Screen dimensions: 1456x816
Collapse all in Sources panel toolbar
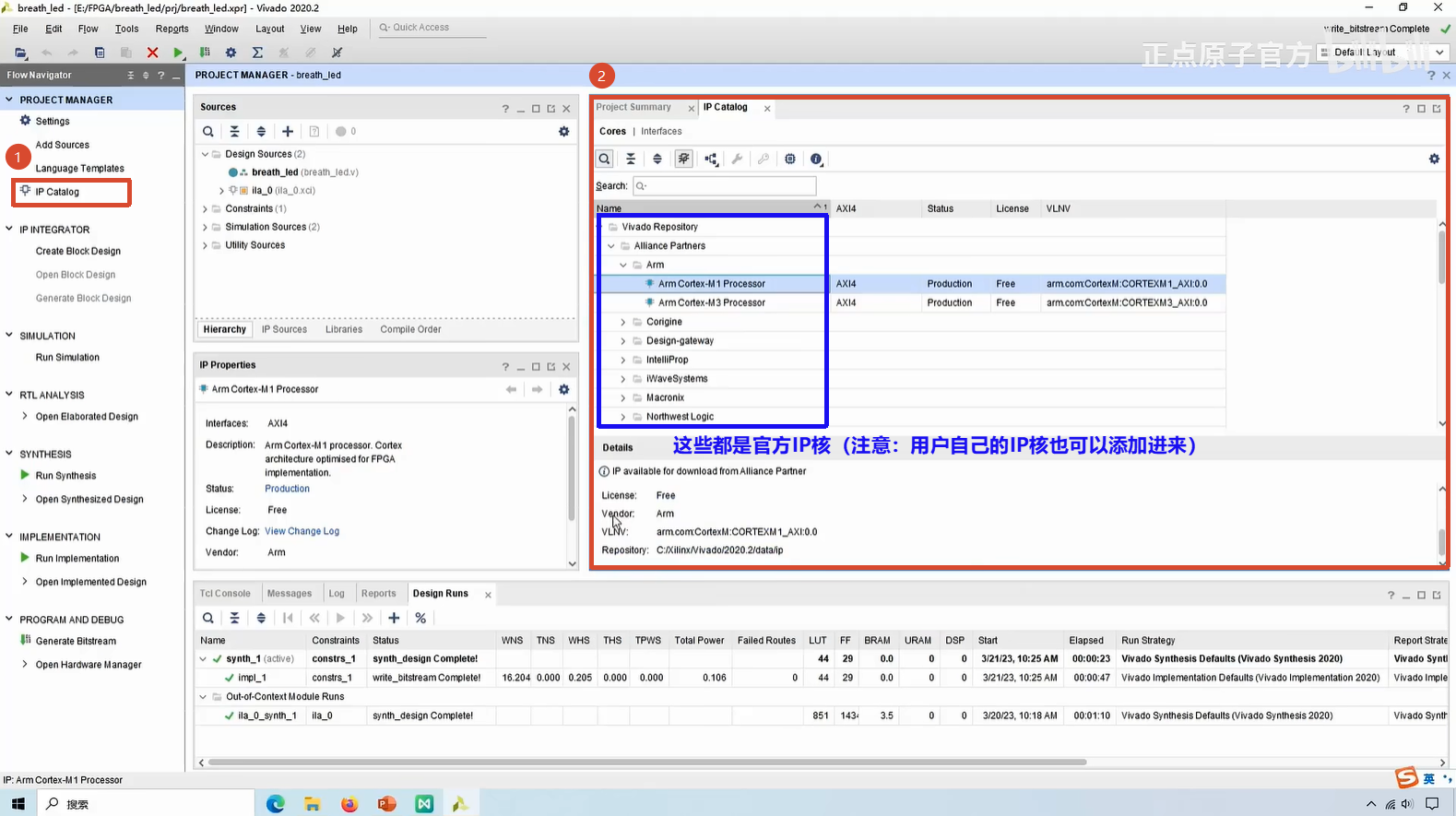click(234, 132)
